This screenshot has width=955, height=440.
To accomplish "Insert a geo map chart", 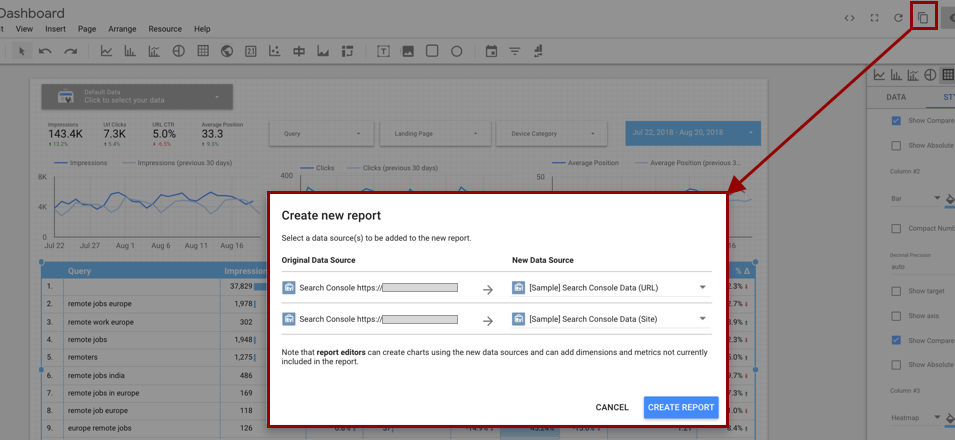I will tap(227, 51).
